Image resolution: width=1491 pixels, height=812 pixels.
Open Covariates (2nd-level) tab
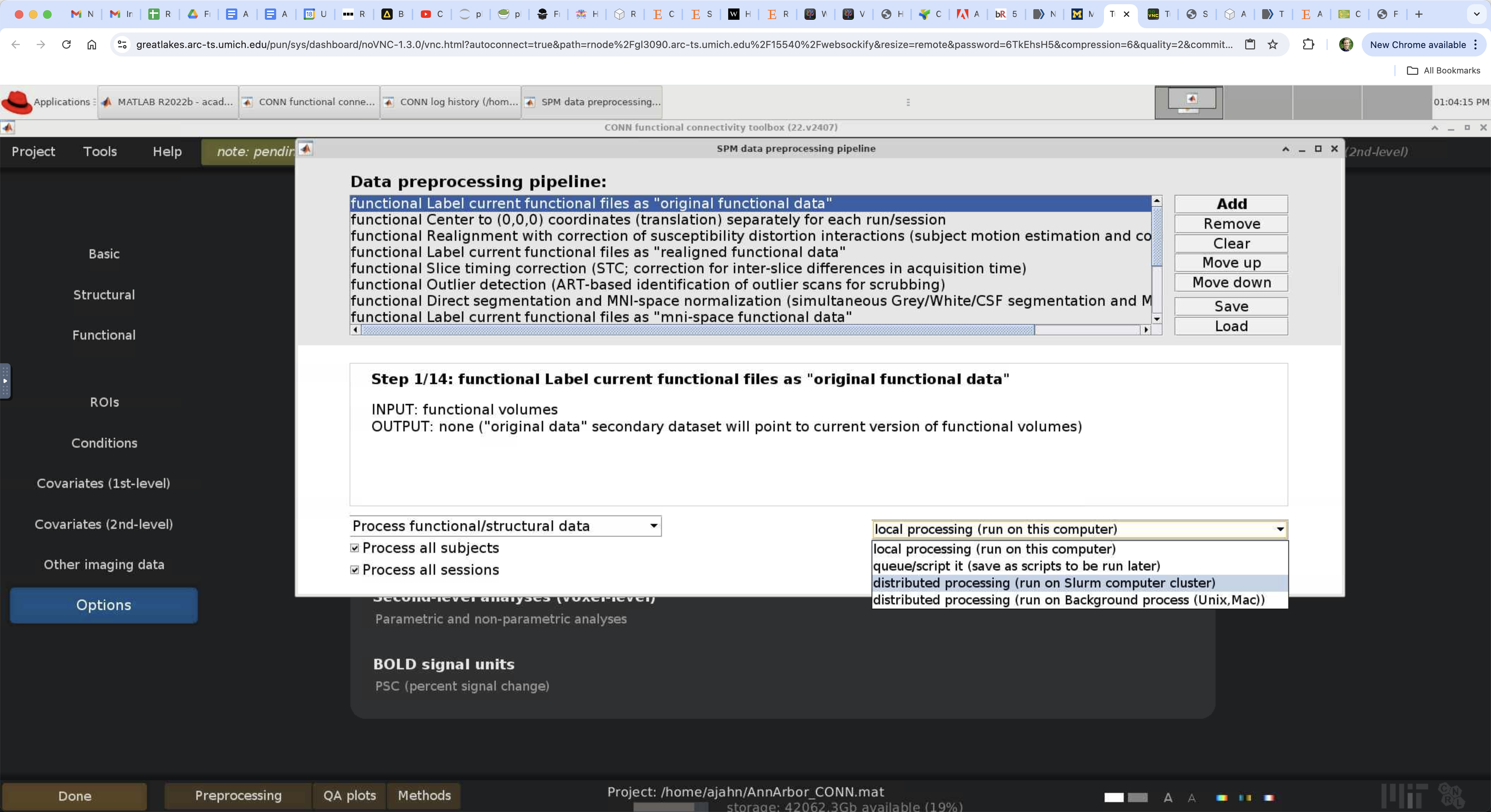103,524
